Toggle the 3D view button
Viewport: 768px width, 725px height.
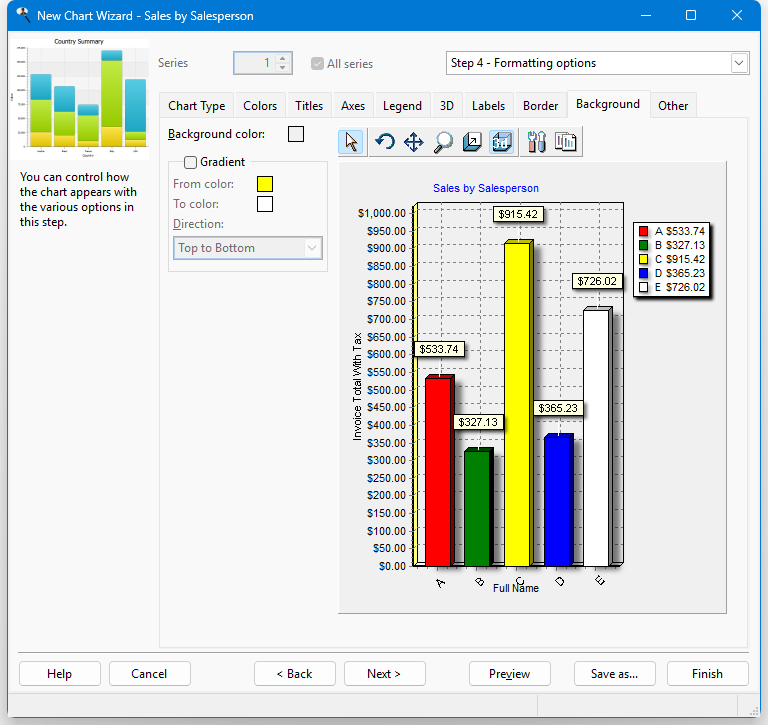(x=502, y=142)
